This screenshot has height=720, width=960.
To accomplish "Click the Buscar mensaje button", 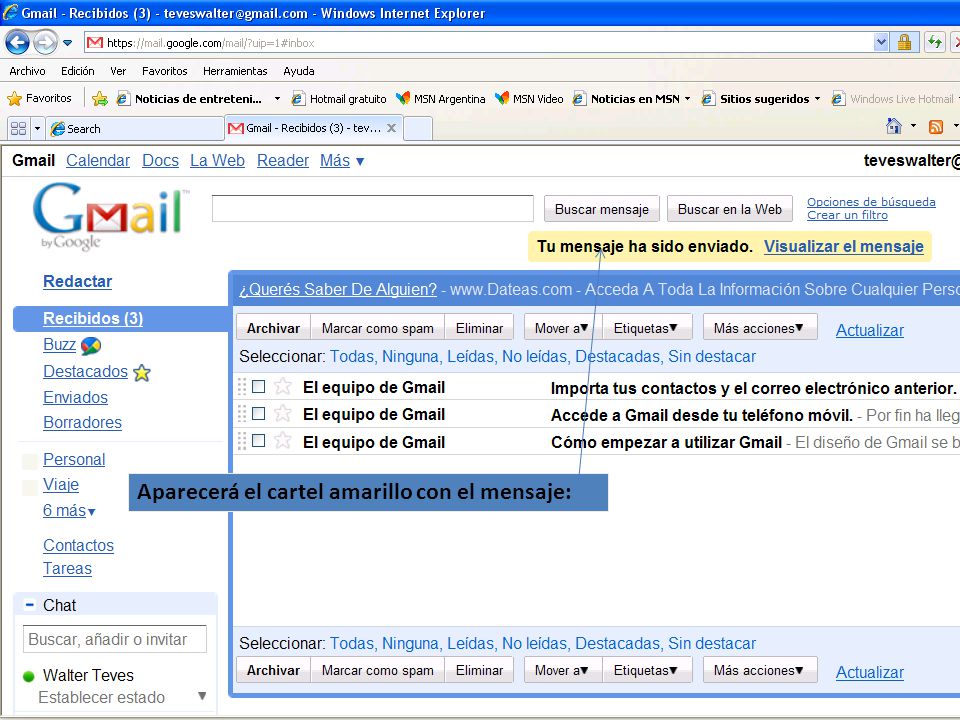I will tap(601, 209).
